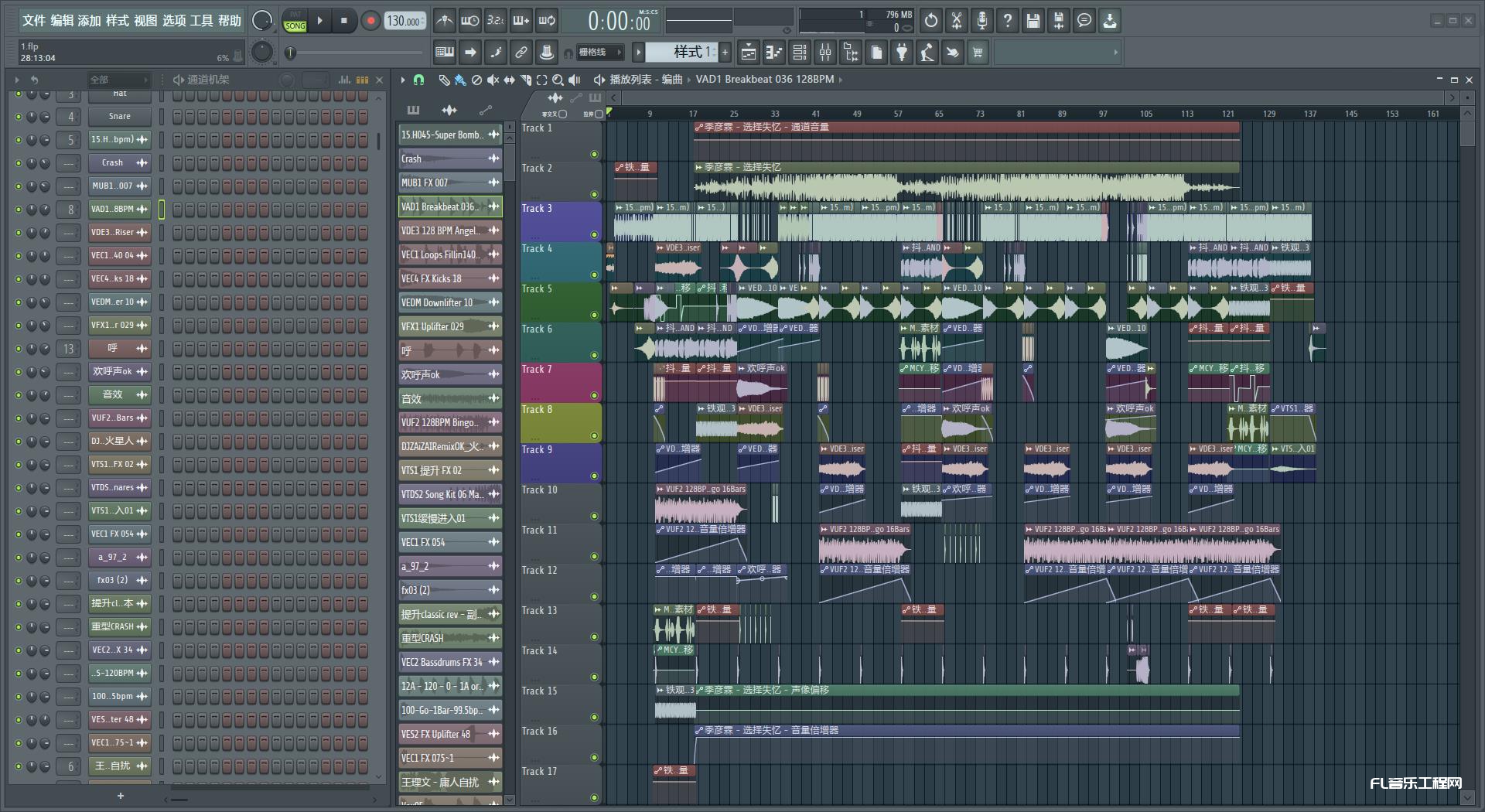Screen dimensions: 1485x812
Task: Open the mixer view button
Action: tap(825, 53)
